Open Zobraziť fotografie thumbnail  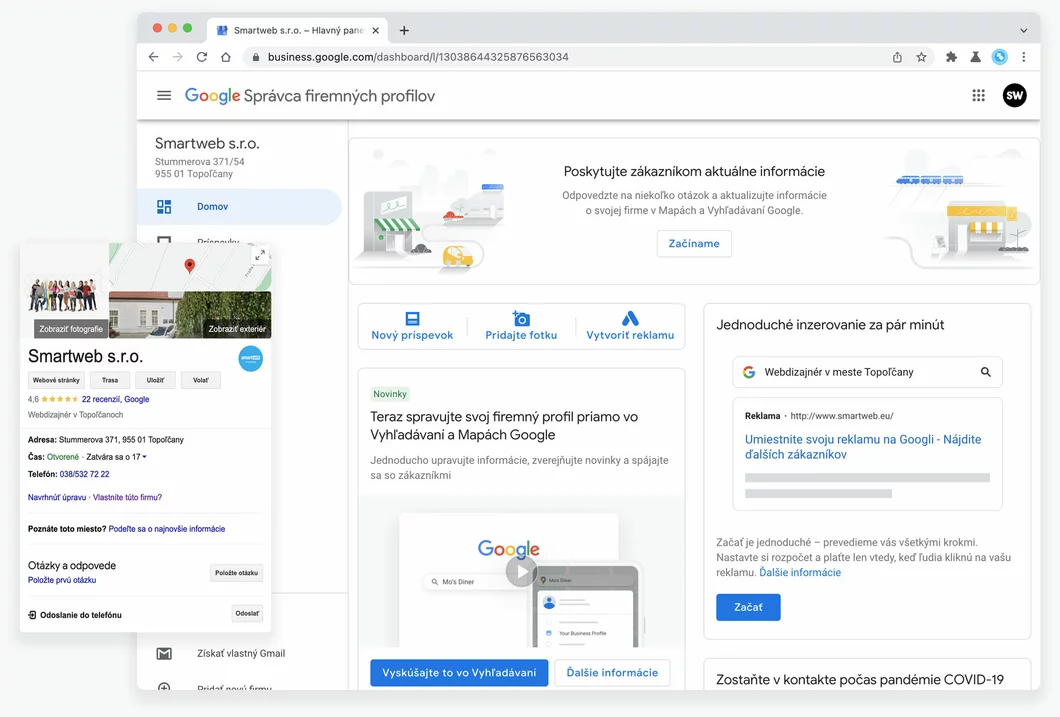click(x=70, y=329)
